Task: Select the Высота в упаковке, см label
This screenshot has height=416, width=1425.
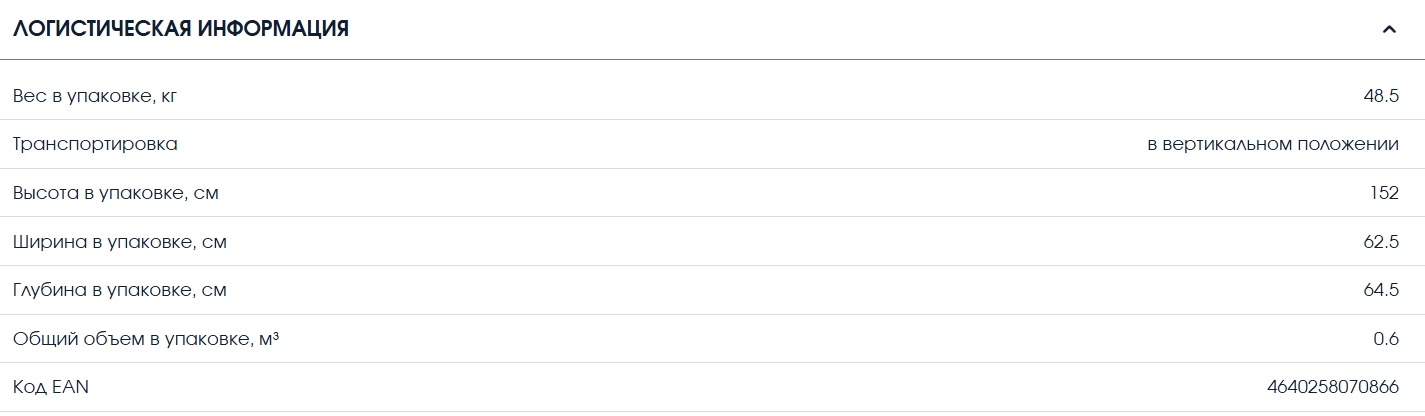Action: point(116,193)
